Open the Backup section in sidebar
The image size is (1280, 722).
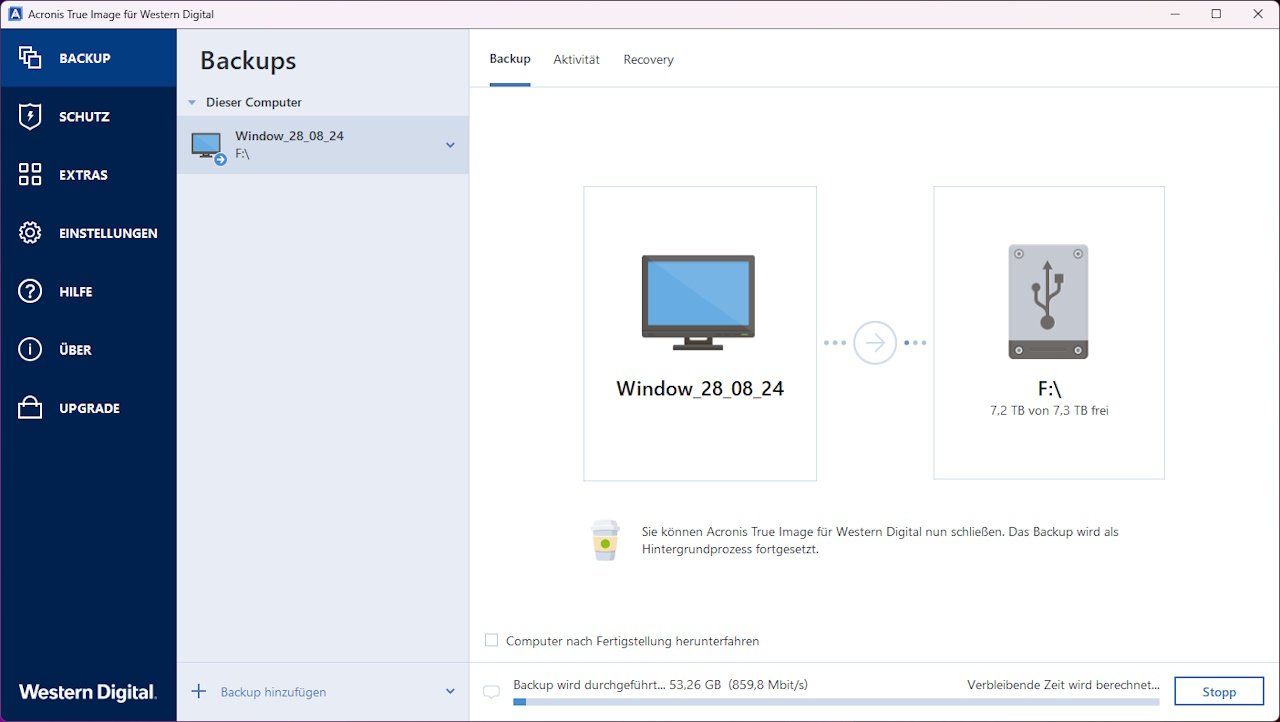(x=88, y=58)
